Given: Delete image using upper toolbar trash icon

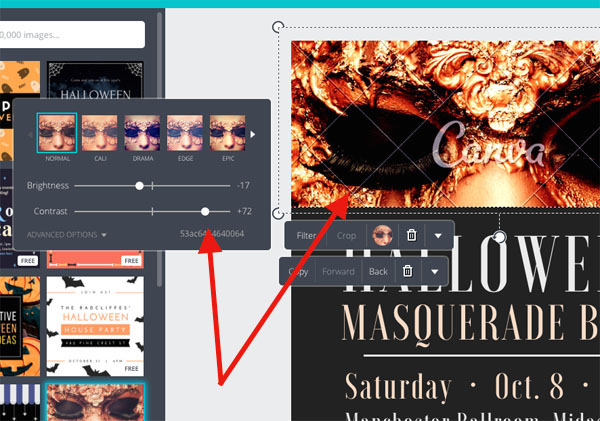Looking at the screenshot, I should click(x=411, y=235).
